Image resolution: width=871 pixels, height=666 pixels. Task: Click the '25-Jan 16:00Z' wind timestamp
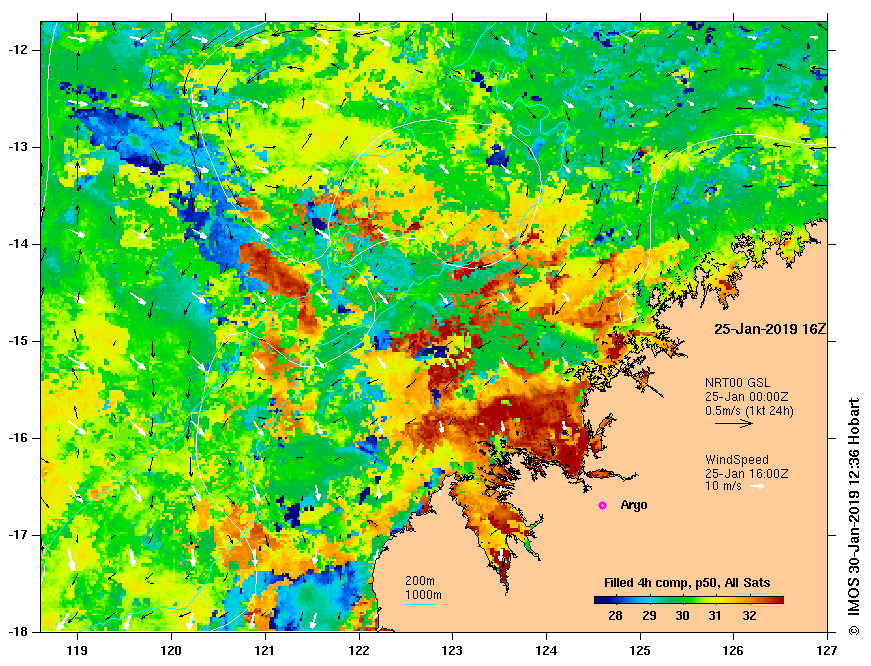(747, 474)
